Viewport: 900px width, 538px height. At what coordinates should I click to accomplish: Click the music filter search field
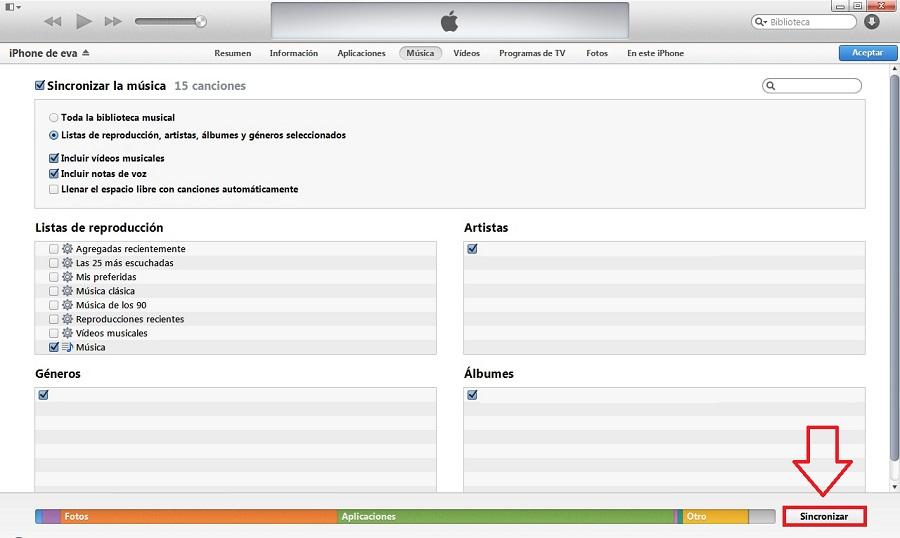tap(817, 86)
